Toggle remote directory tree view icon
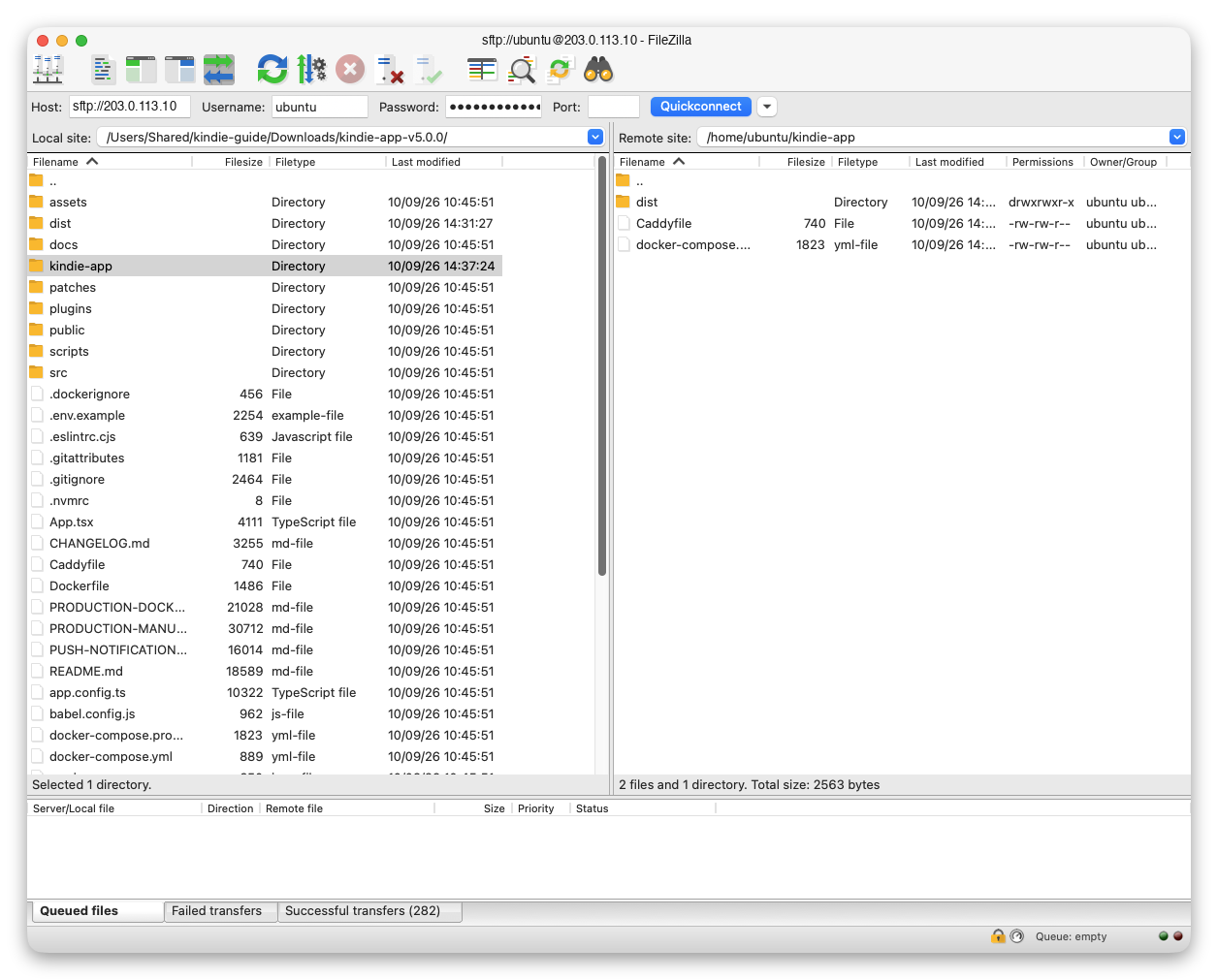The height and width of the screenshot is (980, 1218). [x=179, y=69]
